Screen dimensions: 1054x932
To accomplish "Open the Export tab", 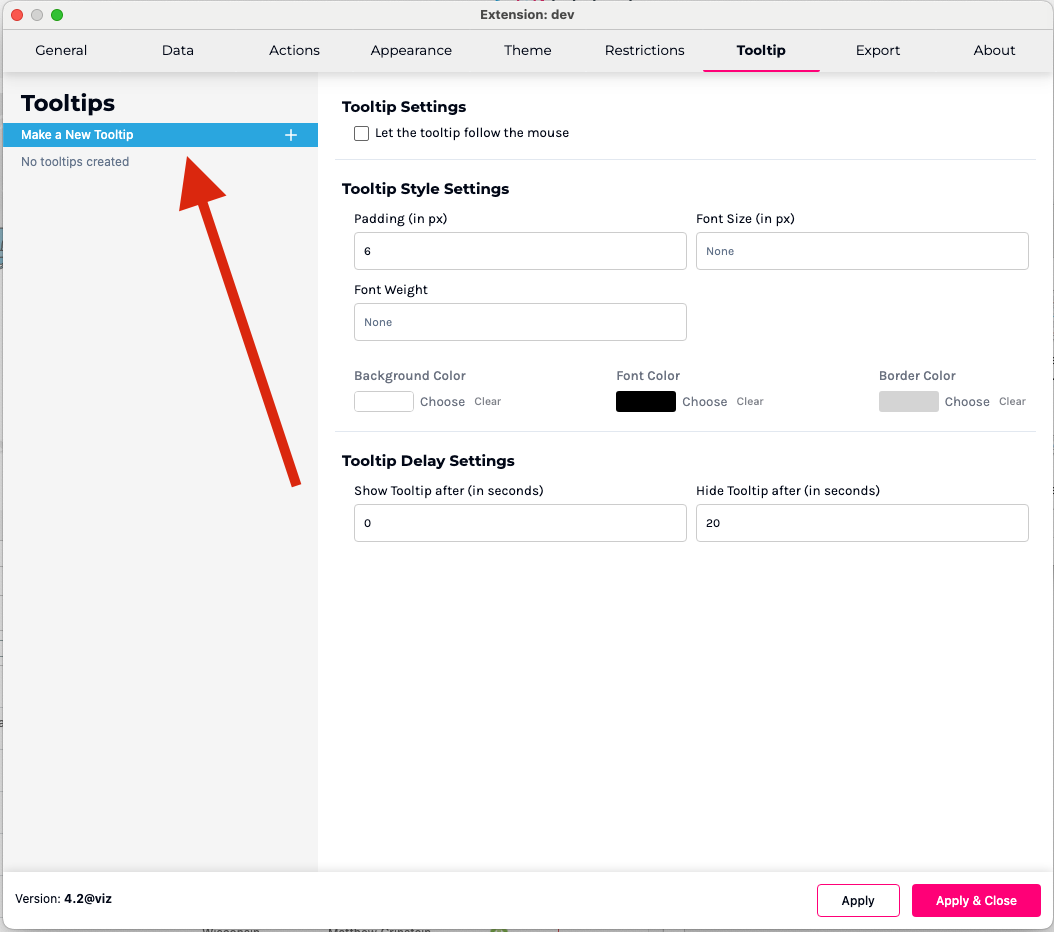I will pos(878,50).
